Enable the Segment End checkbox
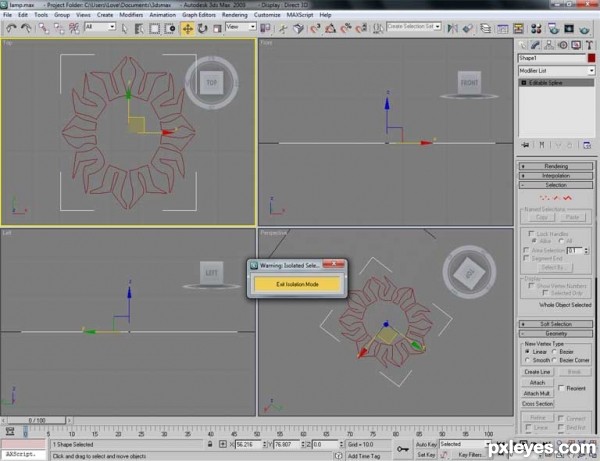Image resolution: width=600 pixels, height=461 pixels. 526,258
